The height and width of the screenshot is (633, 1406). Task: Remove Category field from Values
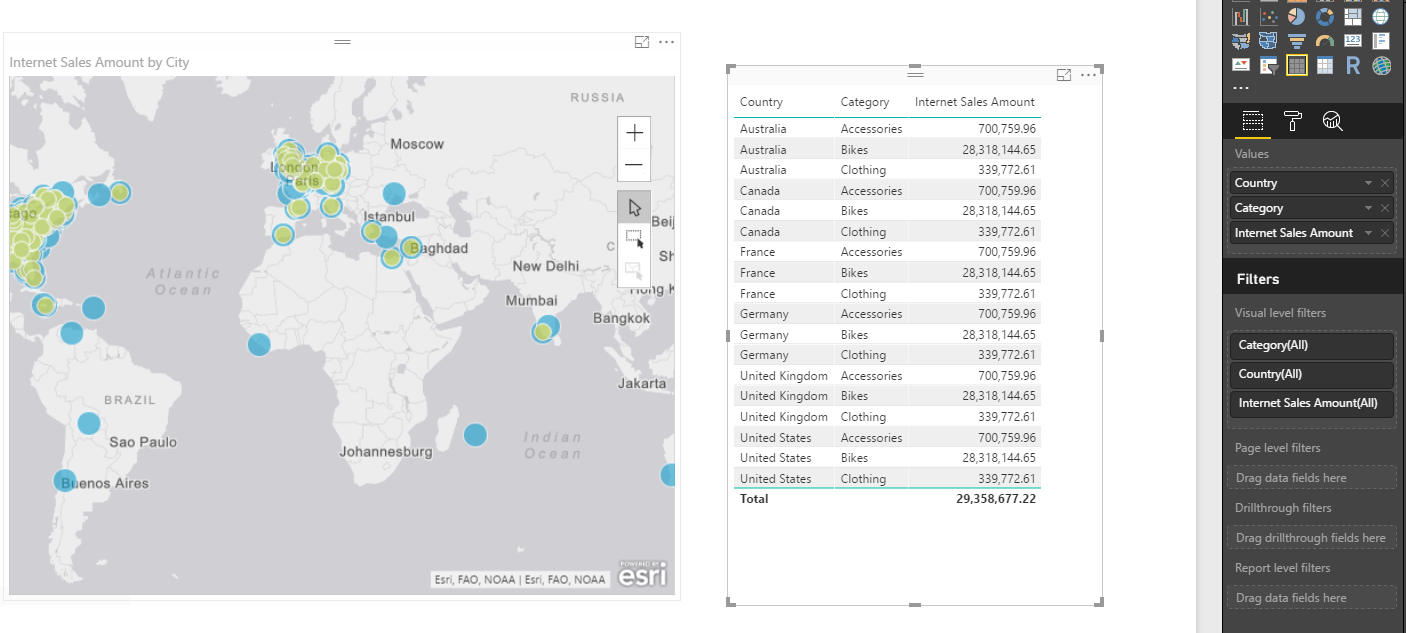(1385, 208)
